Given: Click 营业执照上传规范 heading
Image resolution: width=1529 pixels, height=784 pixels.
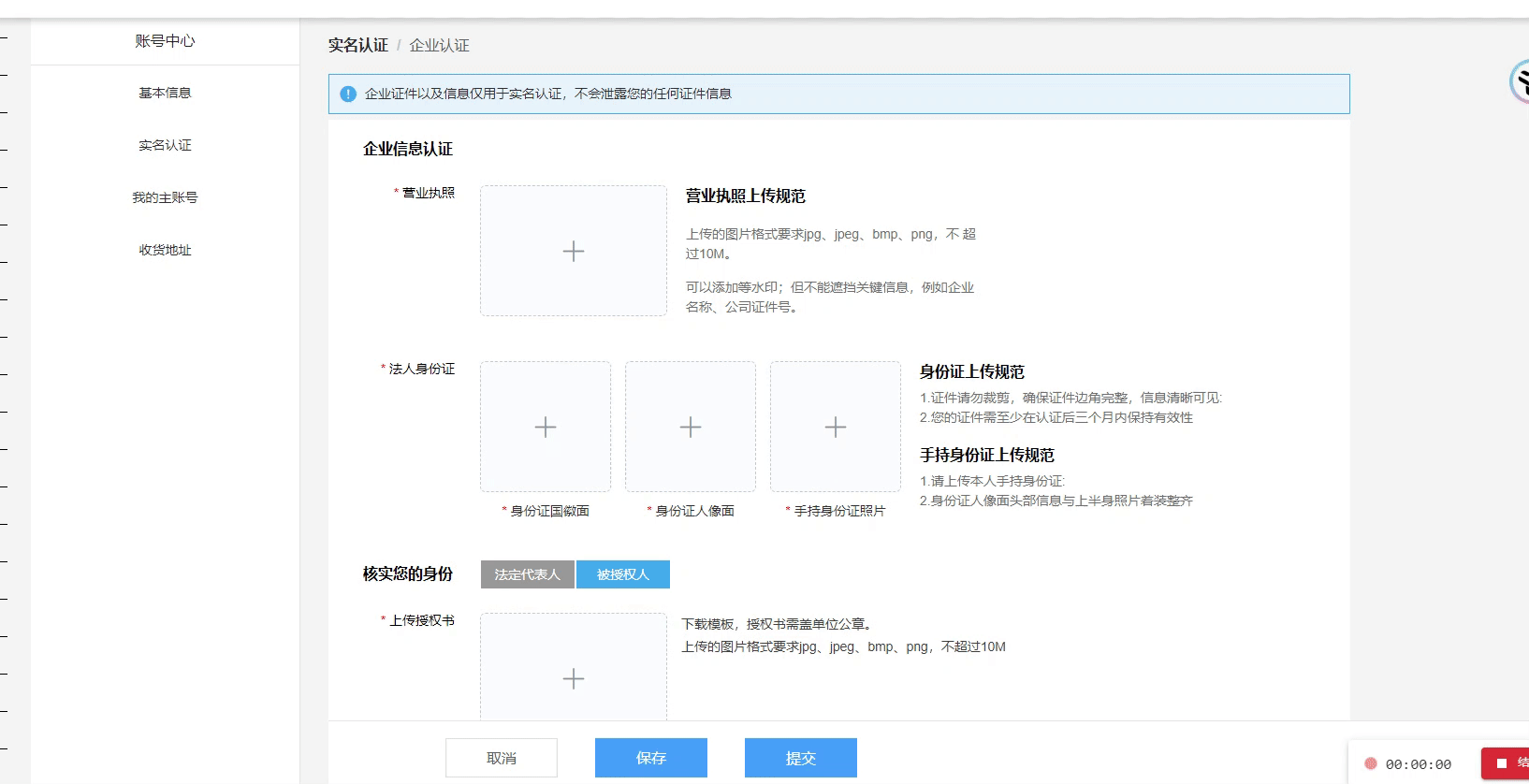Looking at the screenshot, I should pos(746,196).
